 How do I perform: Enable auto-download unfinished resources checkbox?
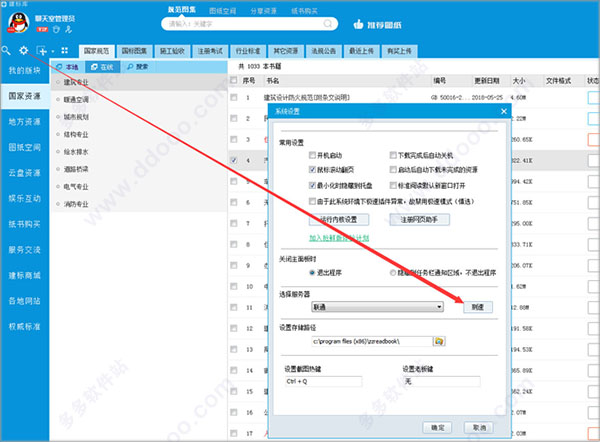[x=393, y=170]
